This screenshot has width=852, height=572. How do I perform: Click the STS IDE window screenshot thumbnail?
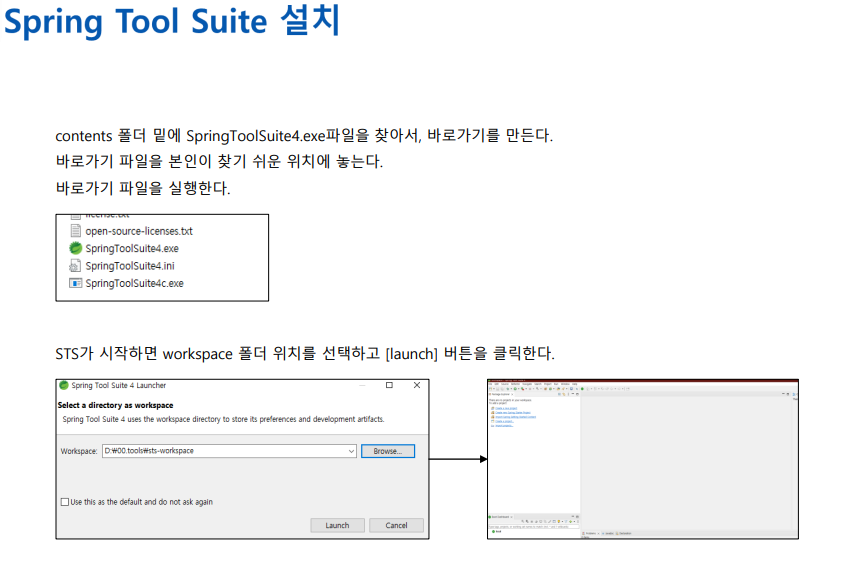tap(643, 459)
